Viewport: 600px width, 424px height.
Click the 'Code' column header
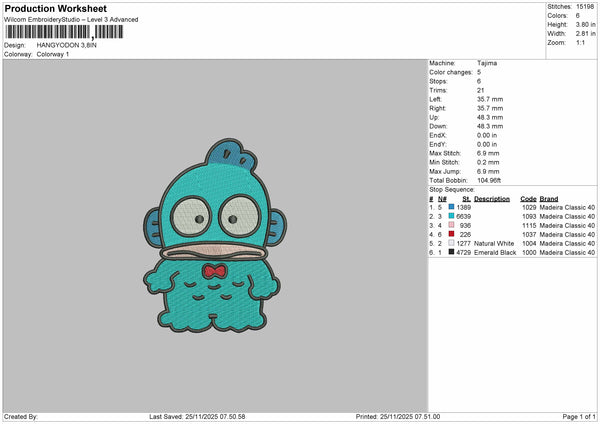pyautogui.click(x=528, y=199)
